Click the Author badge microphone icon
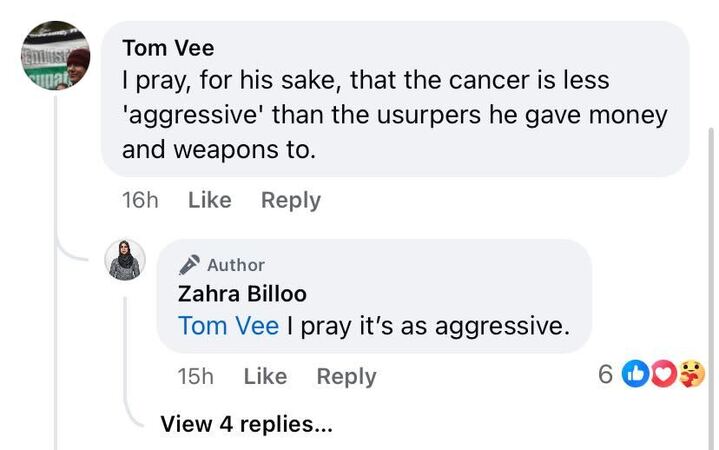This screenshot has width=719, height=450. [x=189, y=265]
